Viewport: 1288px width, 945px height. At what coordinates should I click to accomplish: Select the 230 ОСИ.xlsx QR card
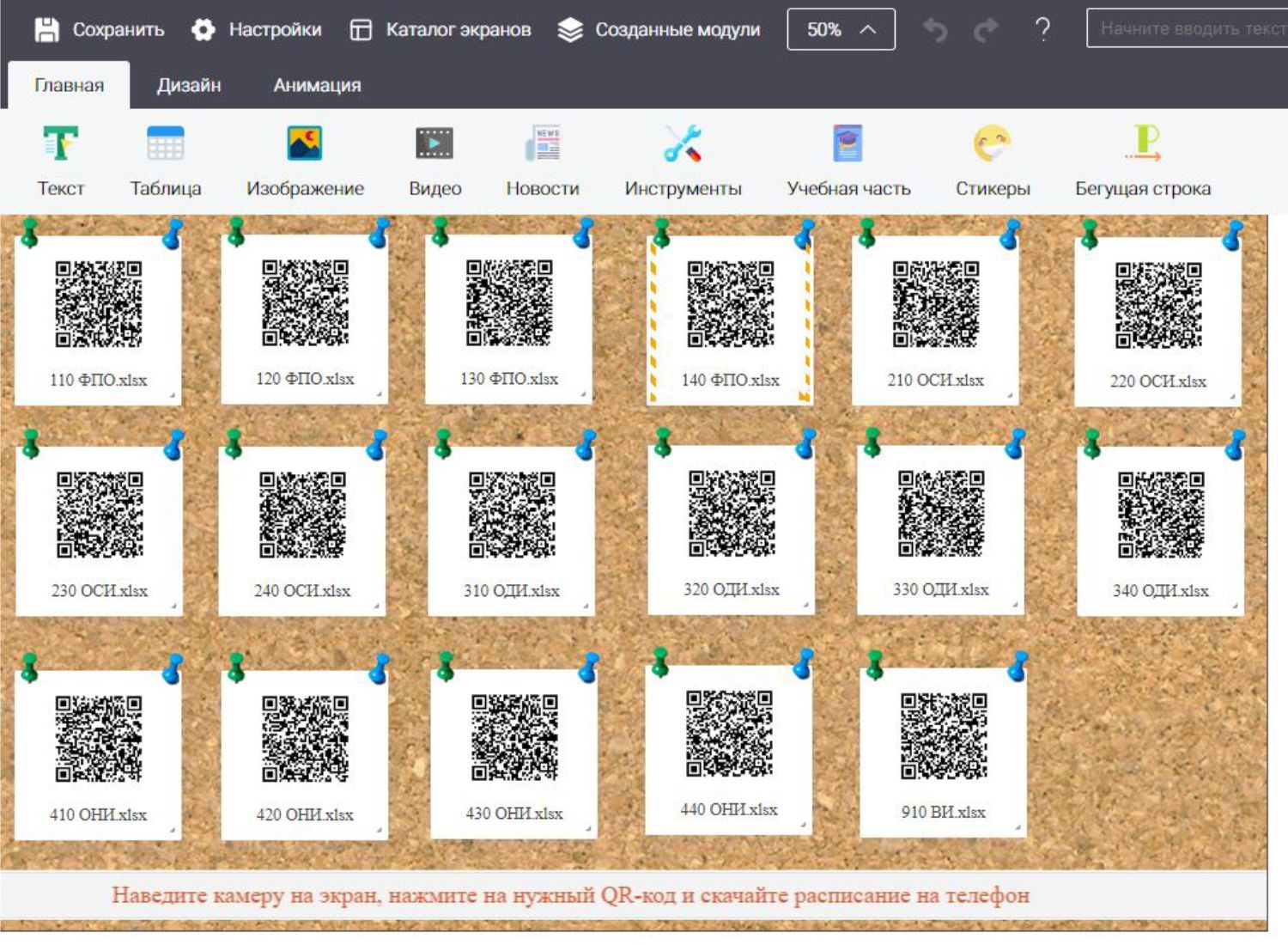pyautogui.click(x=99, y=531)
